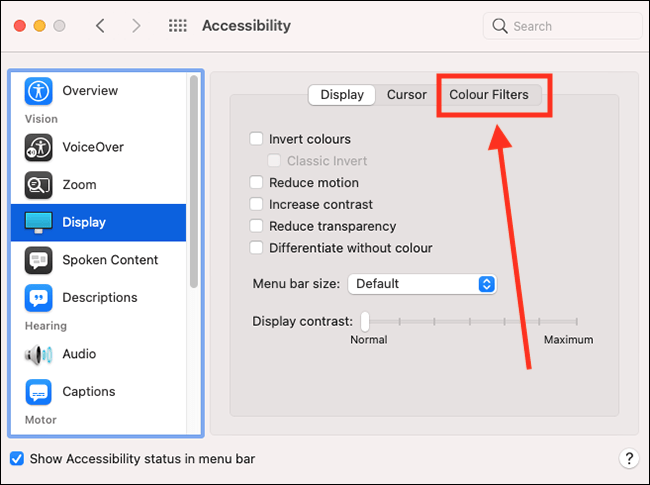
Task: Click the Zoom magnifier icon
Action: tap(39, 185)
